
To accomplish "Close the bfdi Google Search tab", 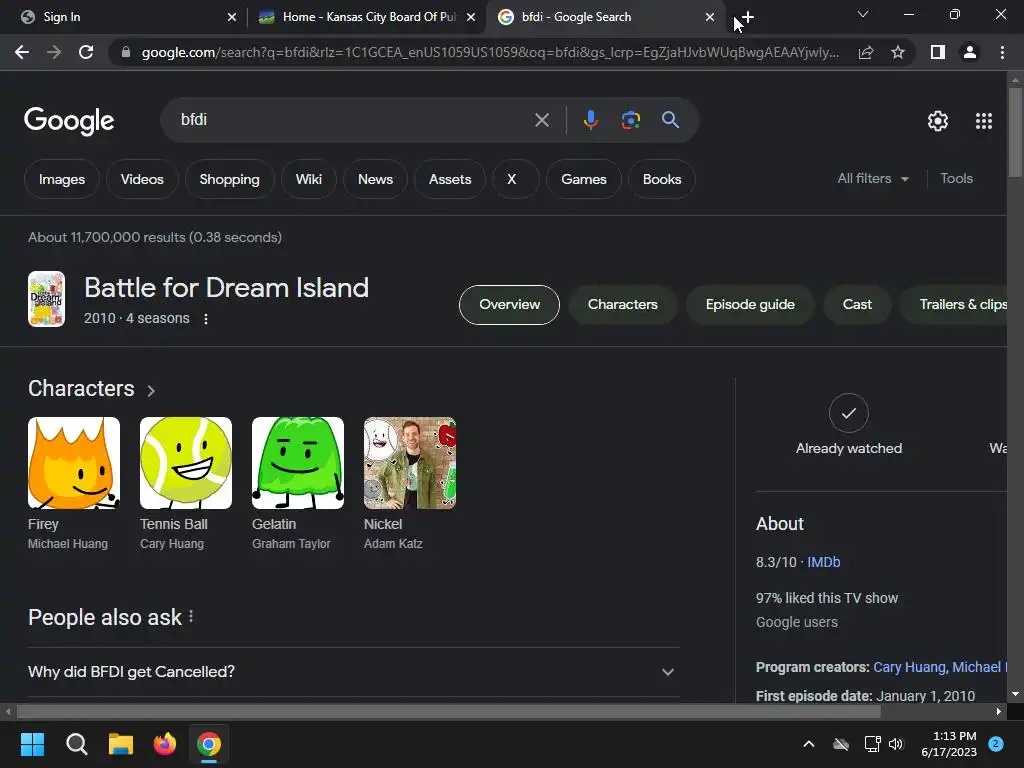I will click(x=710, y=17).
